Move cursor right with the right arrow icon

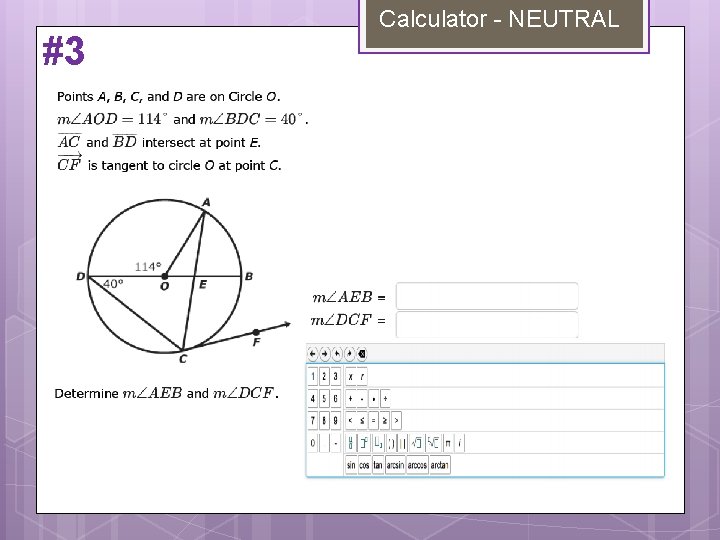tap(325, 354)
